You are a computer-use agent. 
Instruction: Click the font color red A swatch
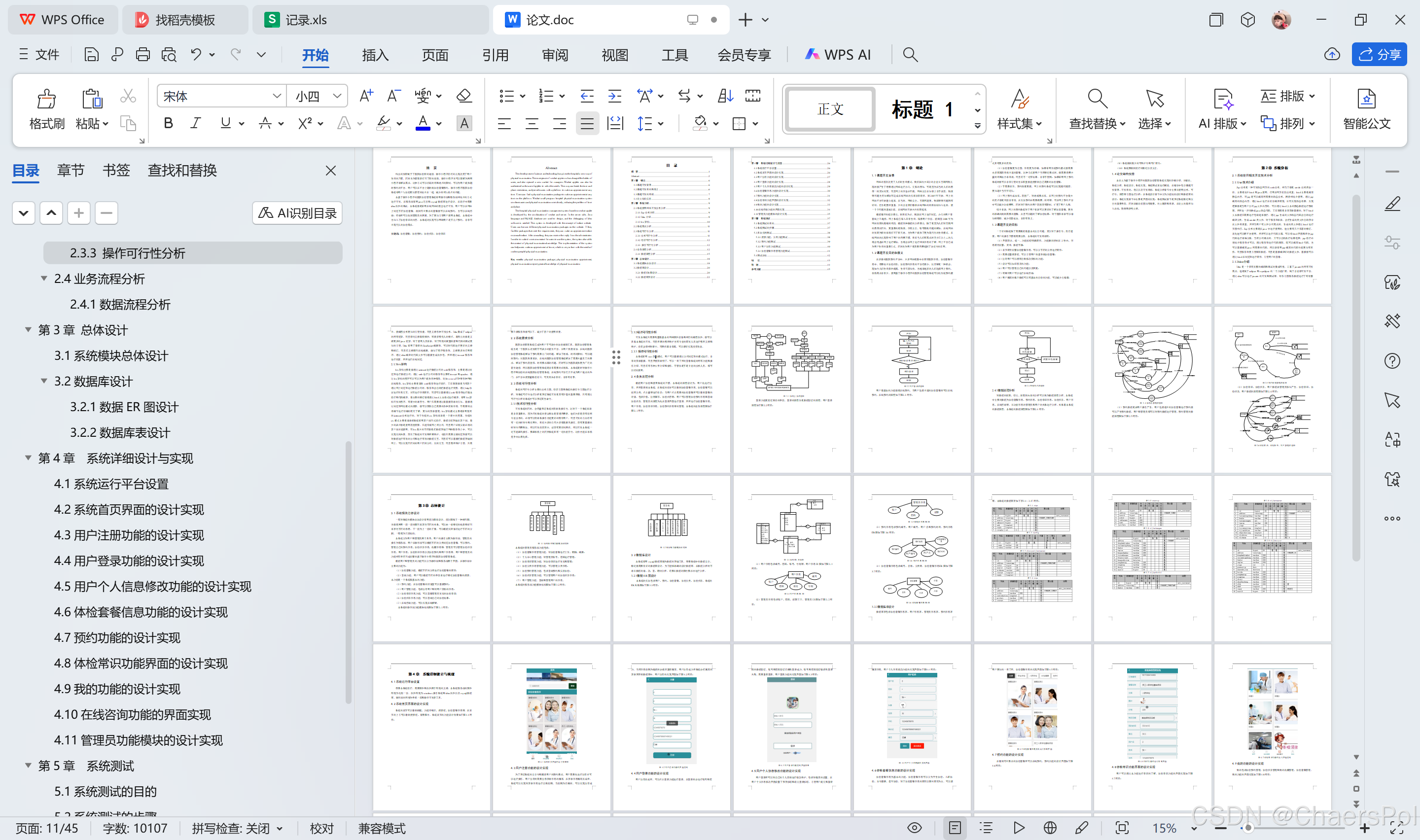tap(423, 123)
